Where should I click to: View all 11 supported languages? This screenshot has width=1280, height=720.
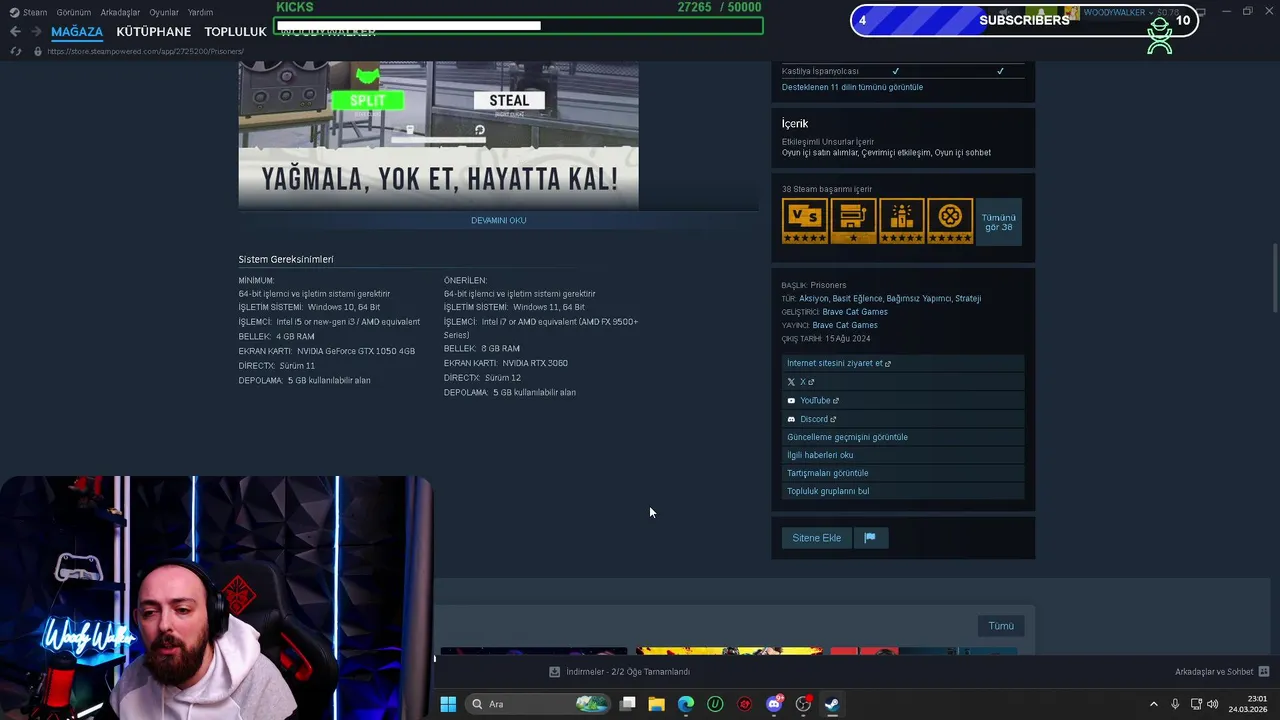[x=852, y=87]
